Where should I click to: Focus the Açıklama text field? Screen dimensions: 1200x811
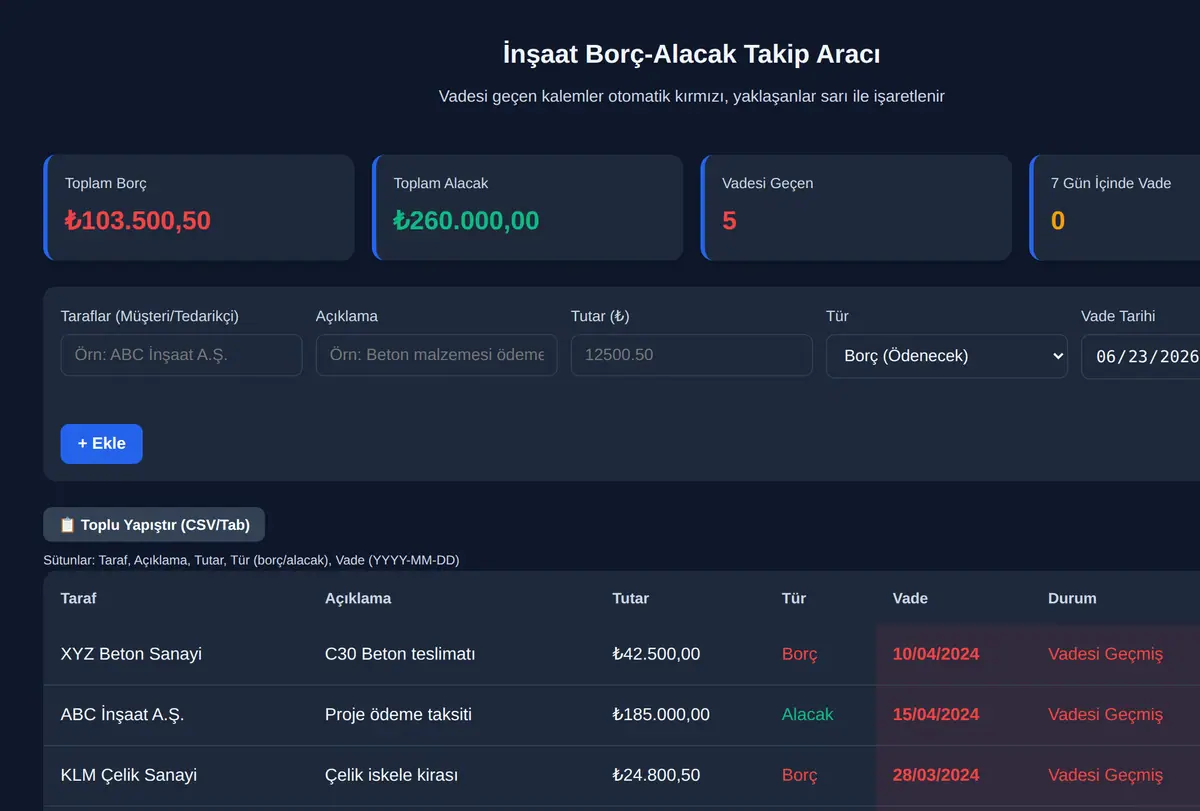click(x=437, y=355)
